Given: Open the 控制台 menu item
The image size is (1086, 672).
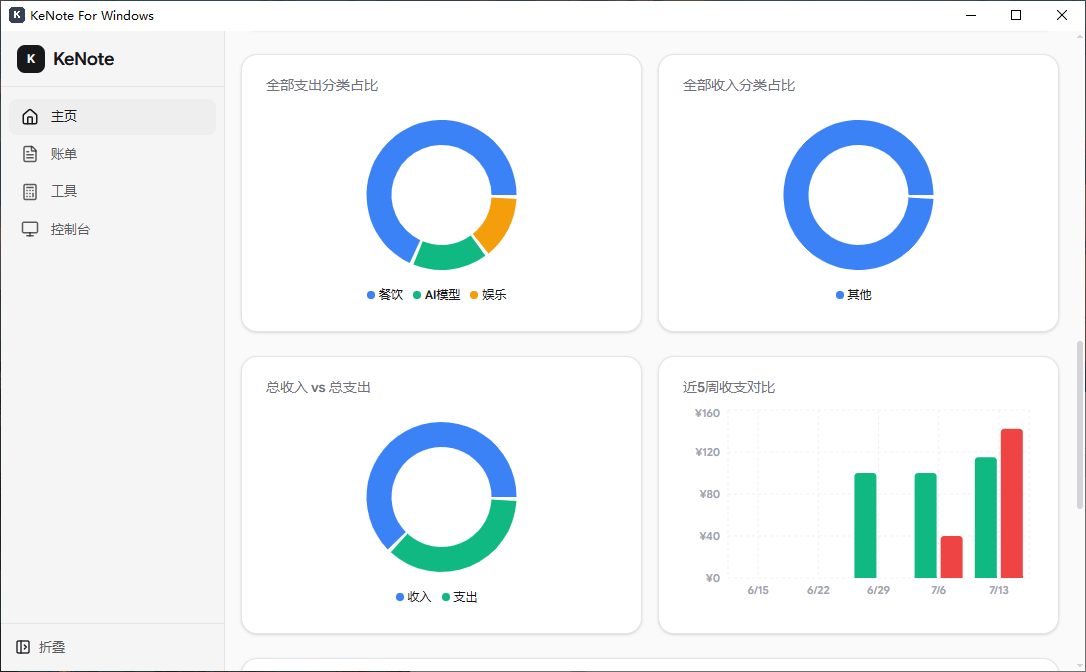Looking at the screenshot, I should pos(113,229).
